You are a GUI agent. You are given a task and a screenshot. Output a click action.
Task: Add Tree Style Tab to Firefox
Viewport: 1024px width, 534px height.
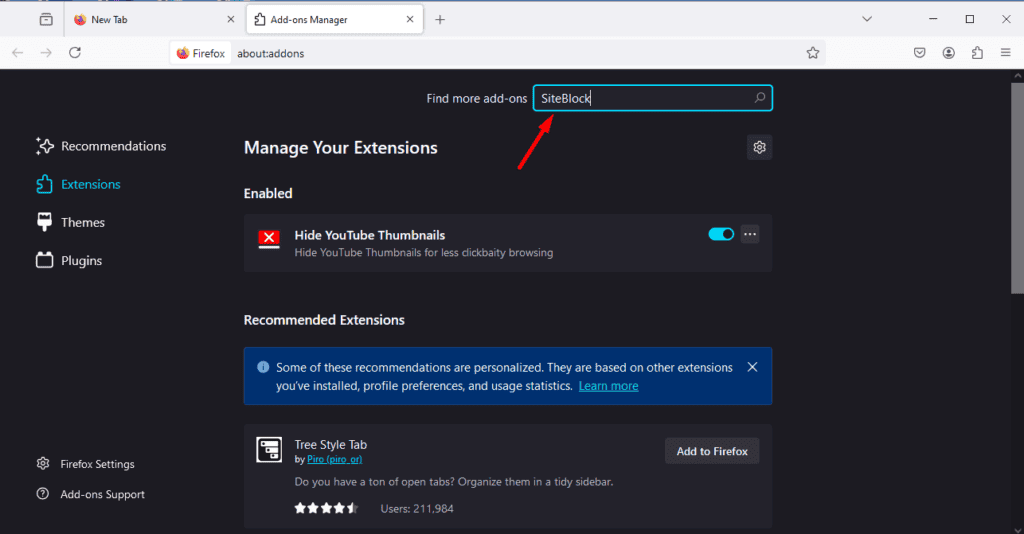(712, 451)
